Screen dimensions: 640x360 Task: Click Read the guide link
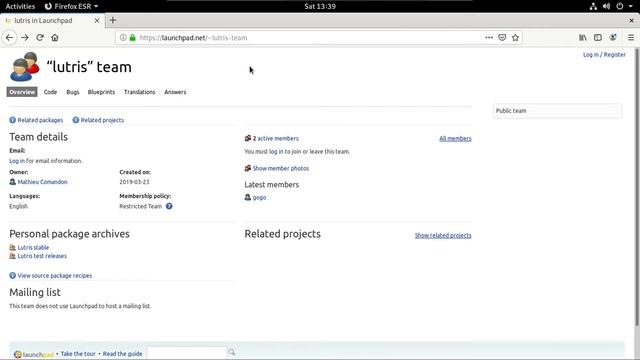(122, 353)
